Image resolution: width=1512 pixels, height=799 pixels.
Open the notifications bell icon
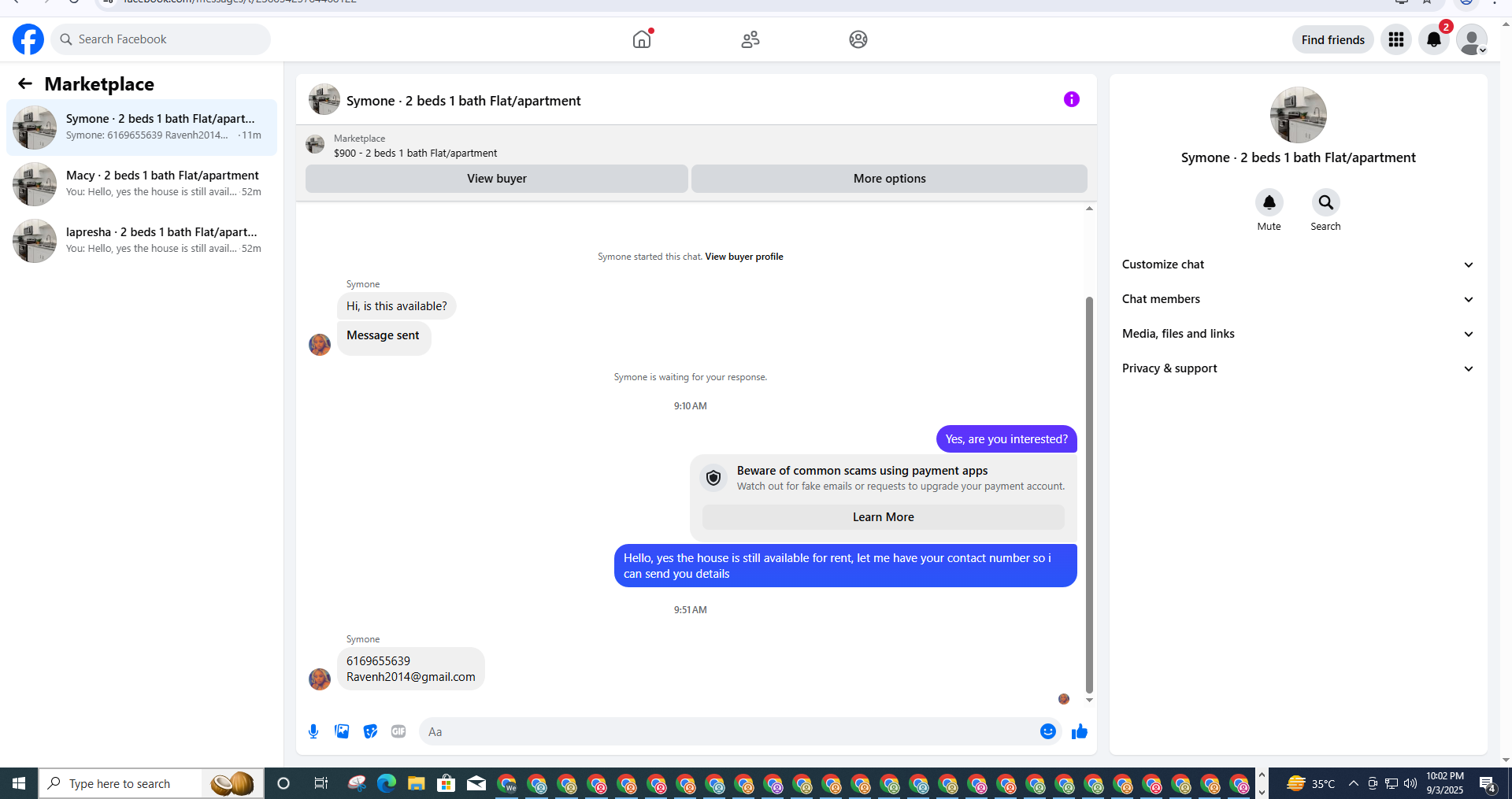(x=1434, y=39)
